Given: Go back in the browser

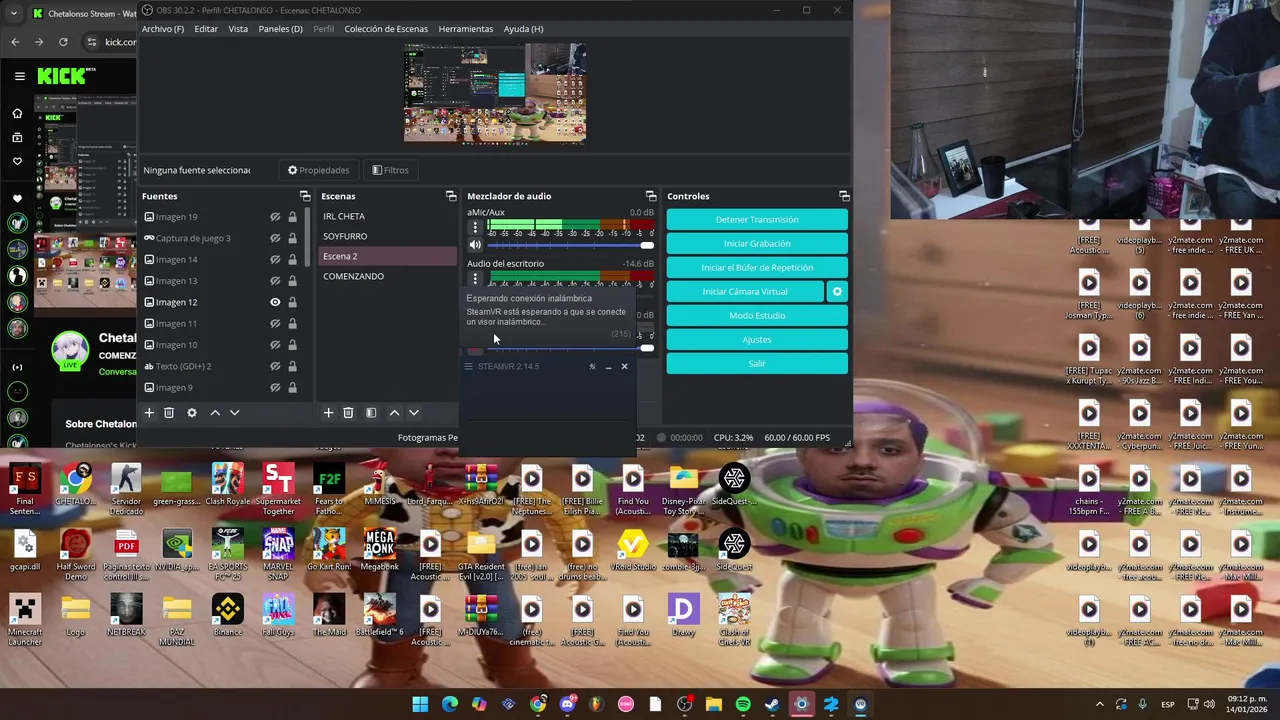Looking at the screenshot, I should coord(15,42).
